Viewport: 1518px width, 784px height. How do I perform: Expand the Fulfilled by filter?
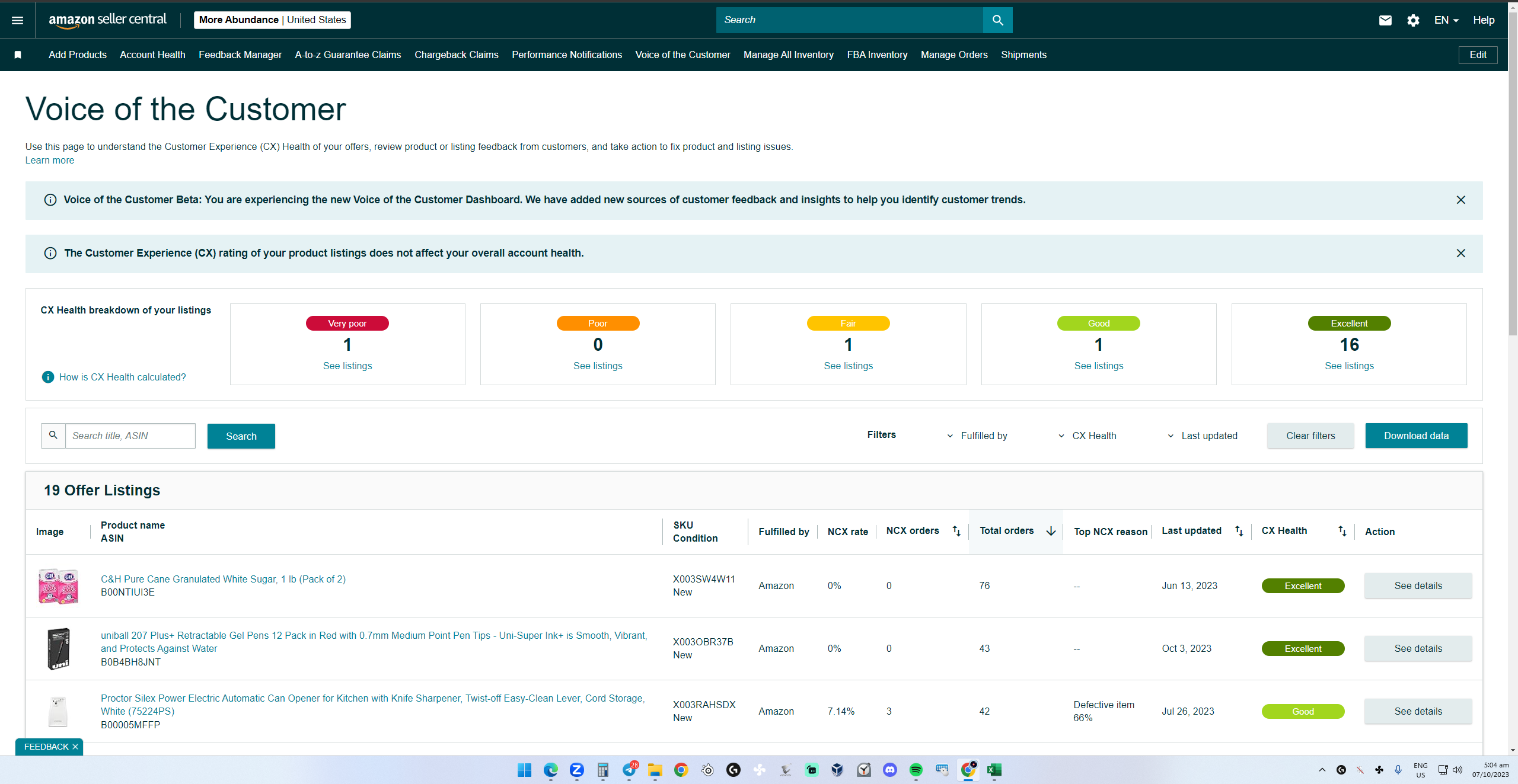coord(977,436)
